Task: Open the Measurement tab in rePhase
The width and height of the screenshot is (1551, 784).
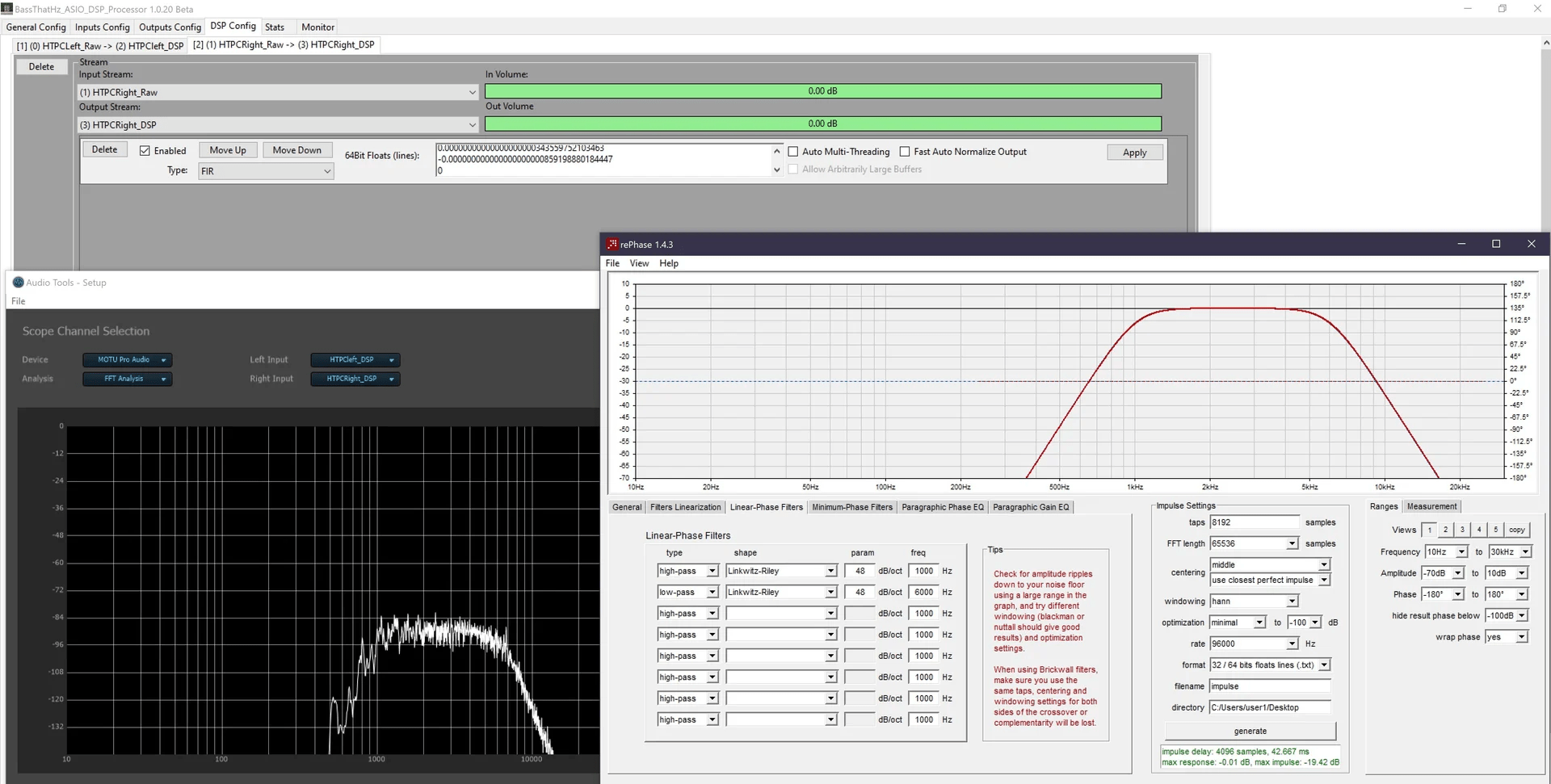Action: click(x=1431, y=507)
